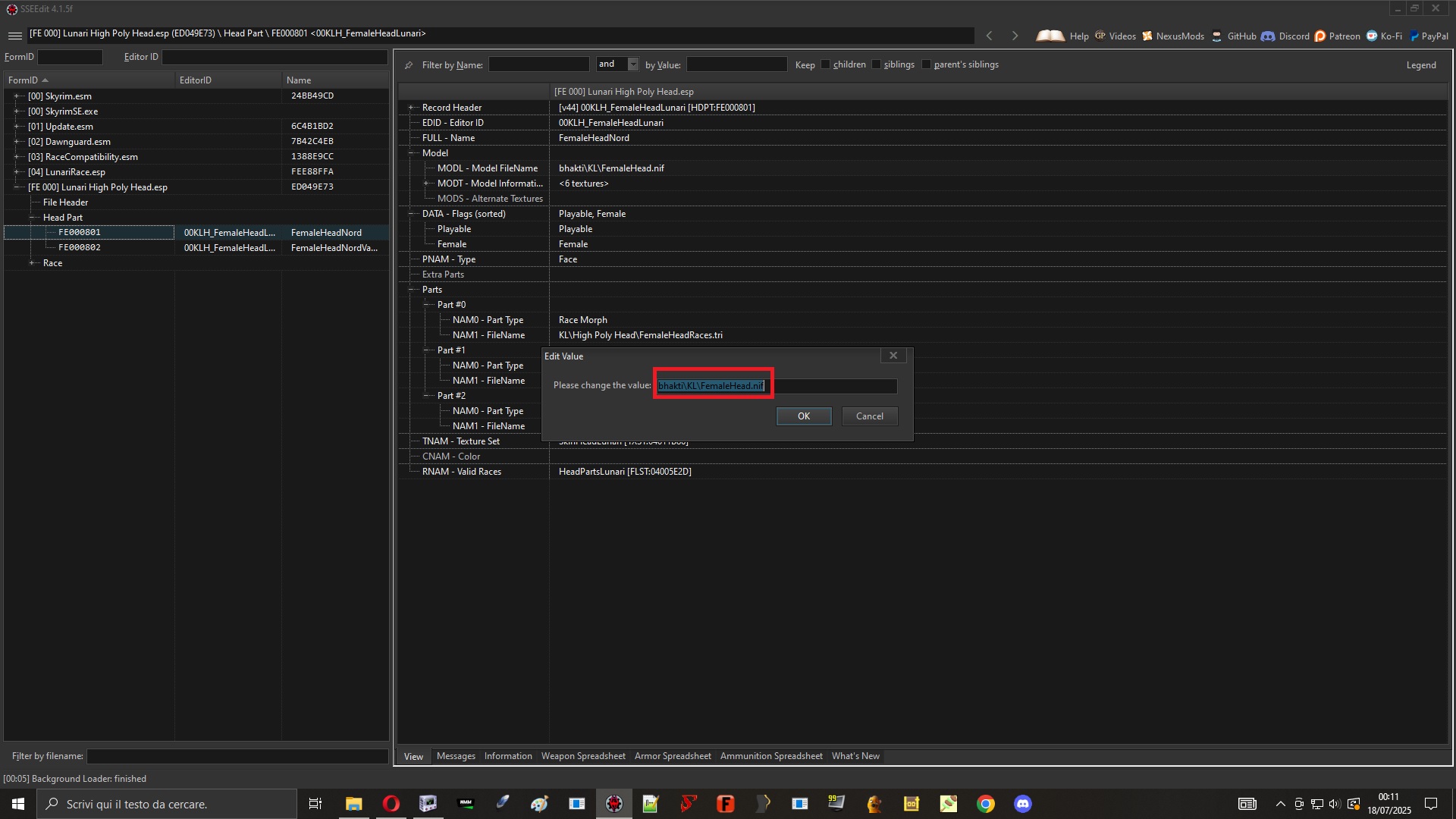Click the value text field in dialog

[x=777, y=386]
